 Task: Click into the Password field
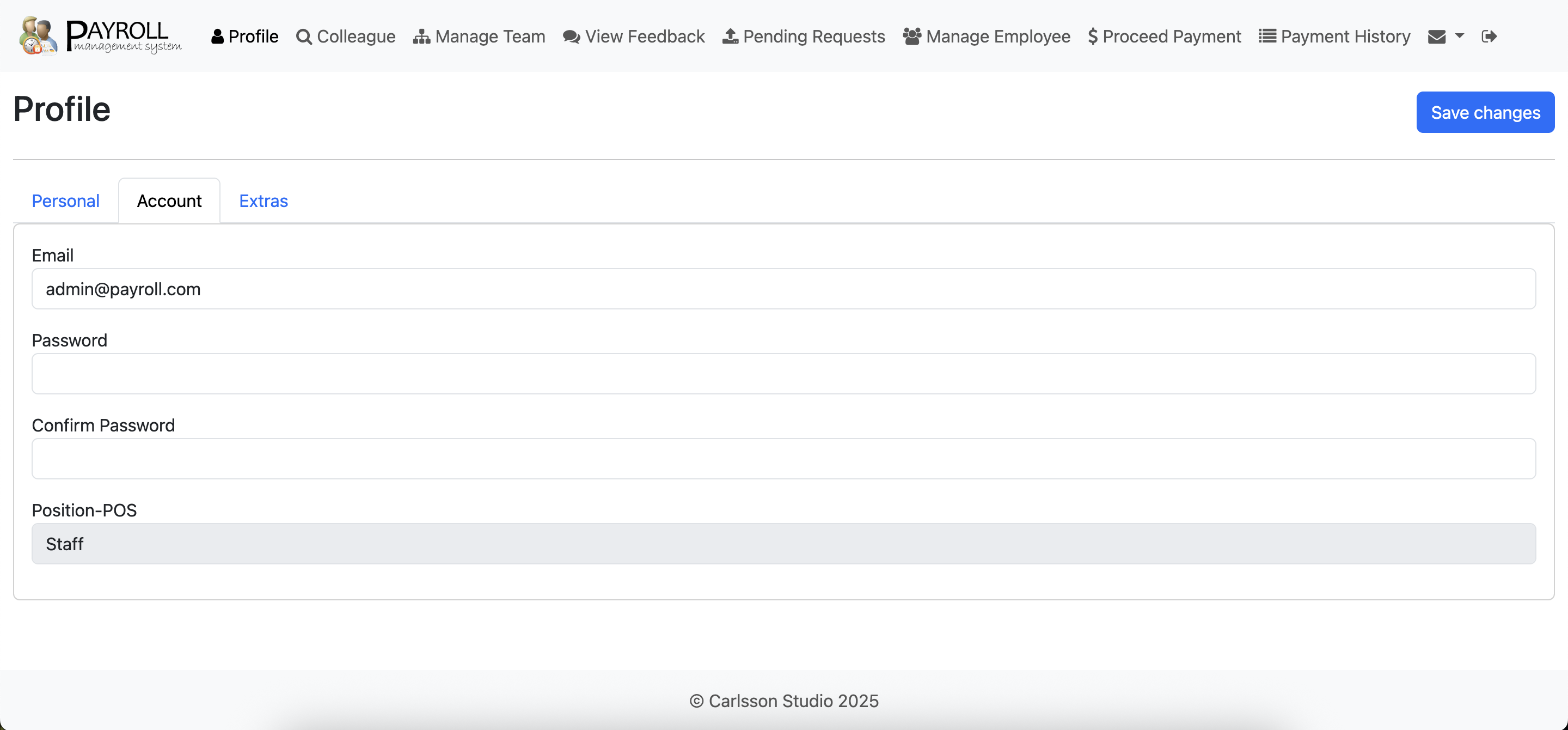coord(783,374)
